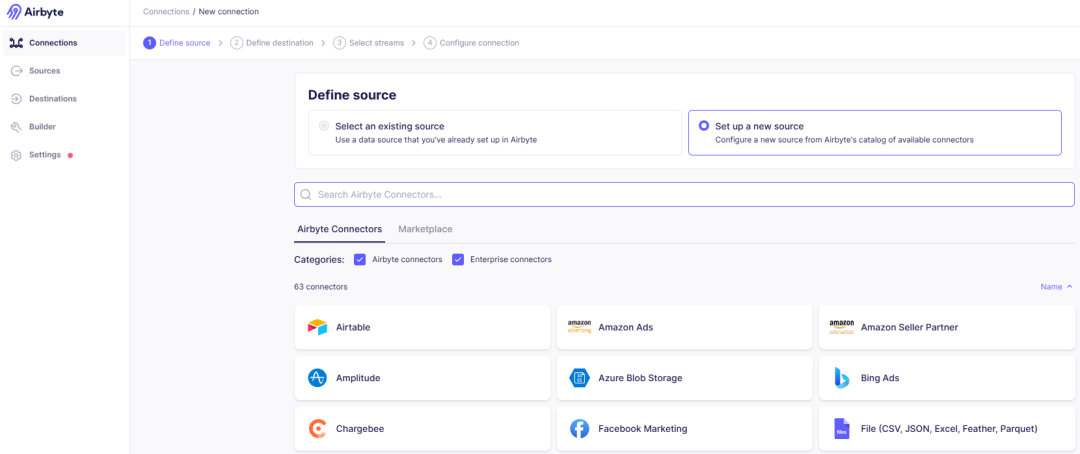Click the "63 connectors" count text
The height and width of the screenshot is (454, 1080).
coord(320,287)
